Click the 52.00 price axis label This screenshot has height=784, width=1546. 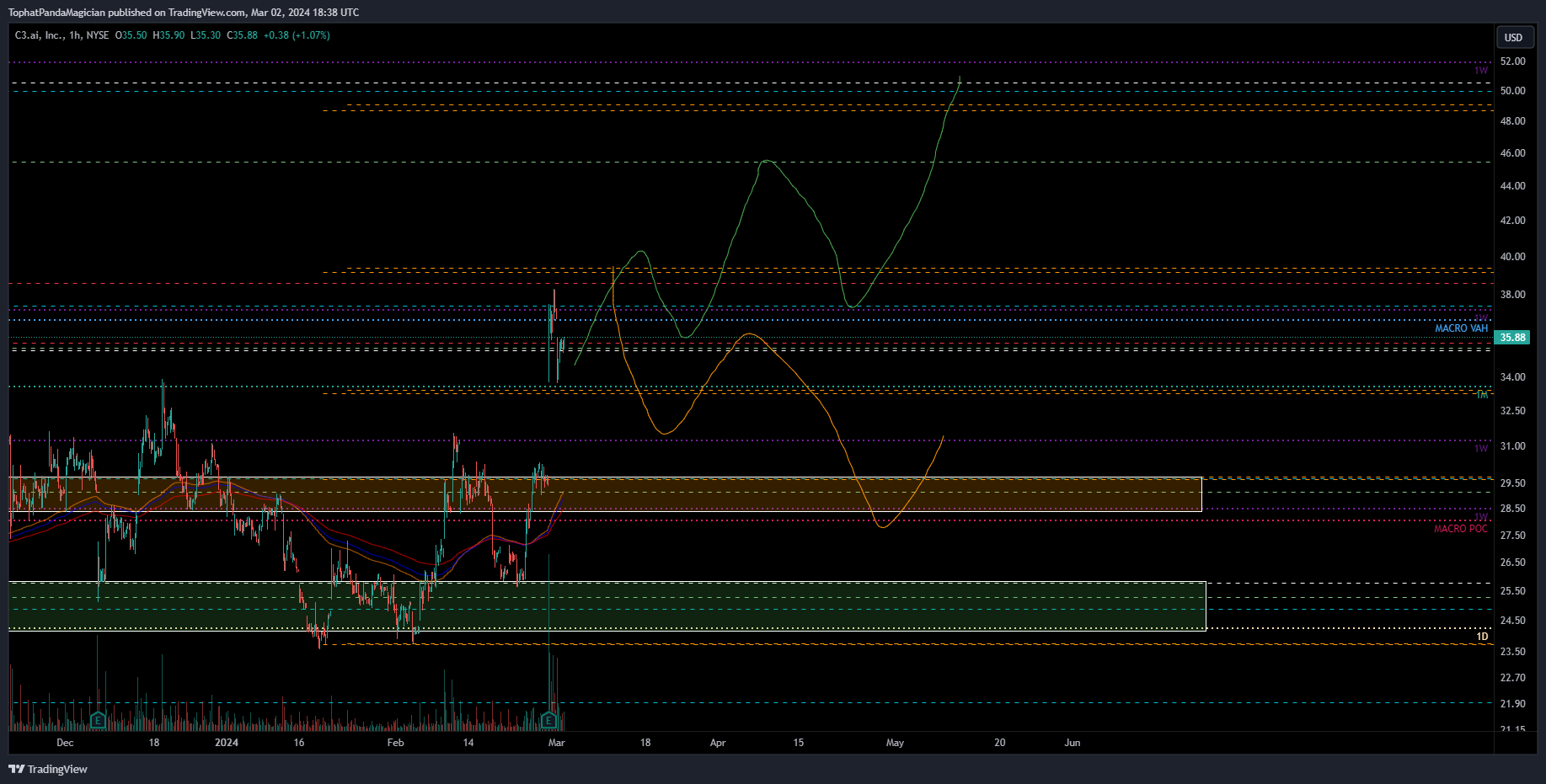pyautogui.click(x=1513, y=61)
